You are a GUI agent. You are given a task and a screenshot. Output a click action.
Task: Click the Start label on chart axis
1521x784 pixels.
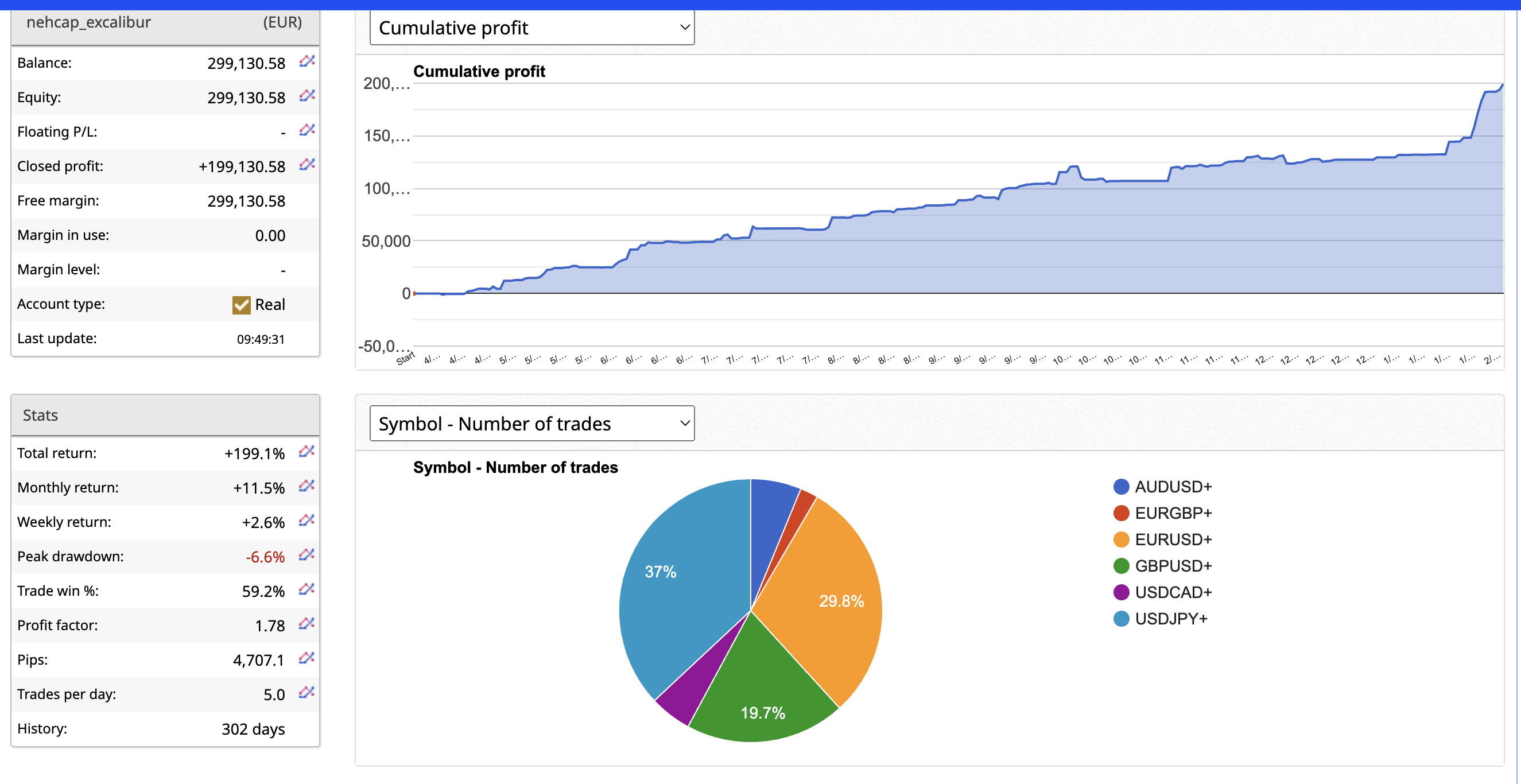pyautogui.click(x=405, y=359)
